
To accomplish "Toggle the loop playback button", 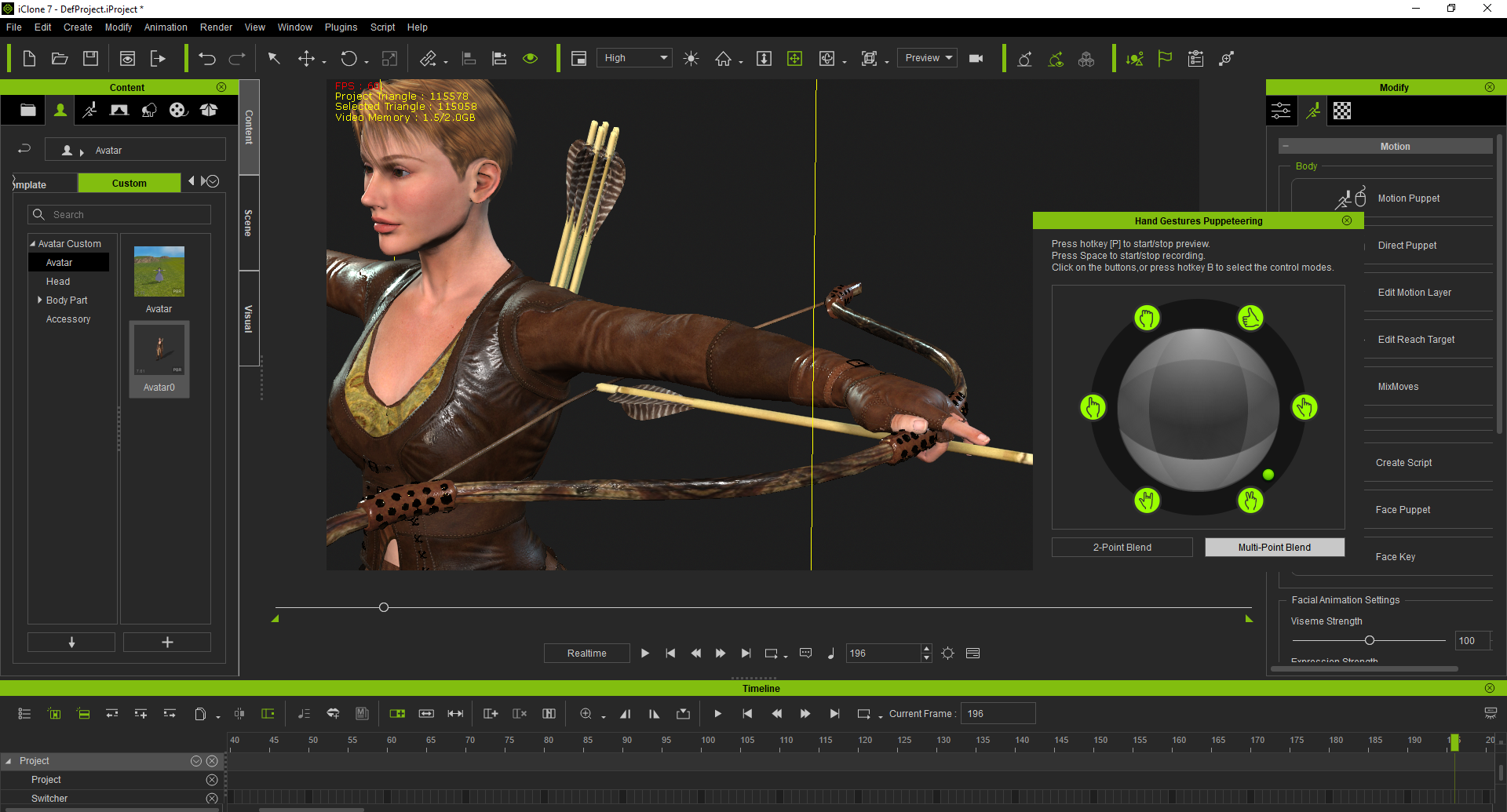I will pyautogui.click(x=772, y=653).
